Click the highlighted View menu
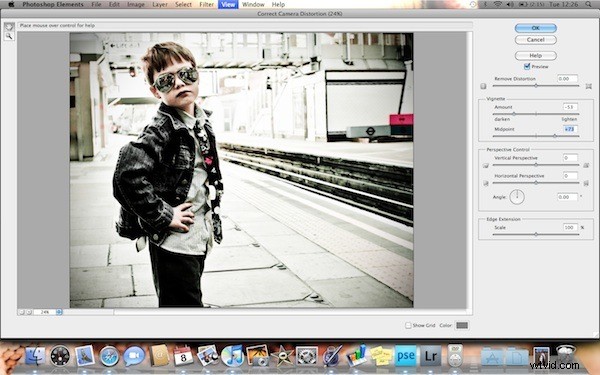600x375 pixels. coord(228,4)
